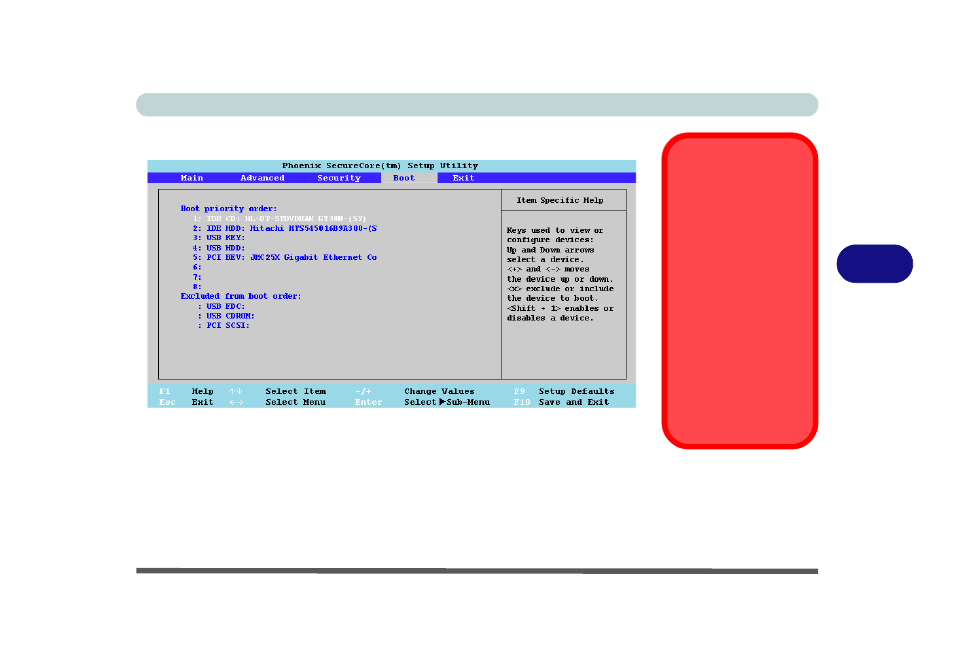Select boot entry 4 USB HDD
954x672 pixels.
coord(219,248)
